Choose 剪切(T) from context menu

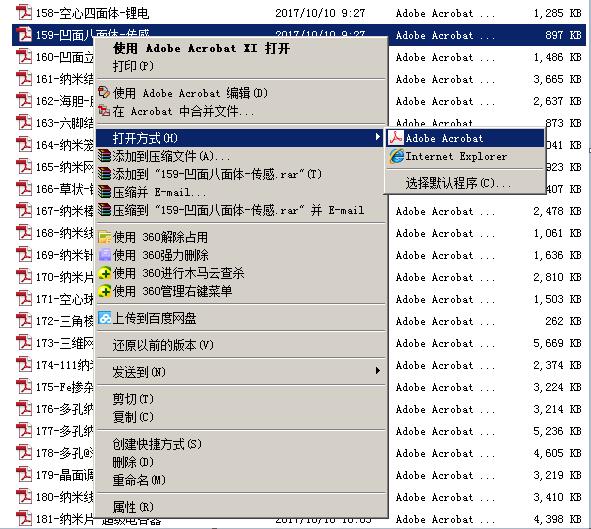(133, 399)
